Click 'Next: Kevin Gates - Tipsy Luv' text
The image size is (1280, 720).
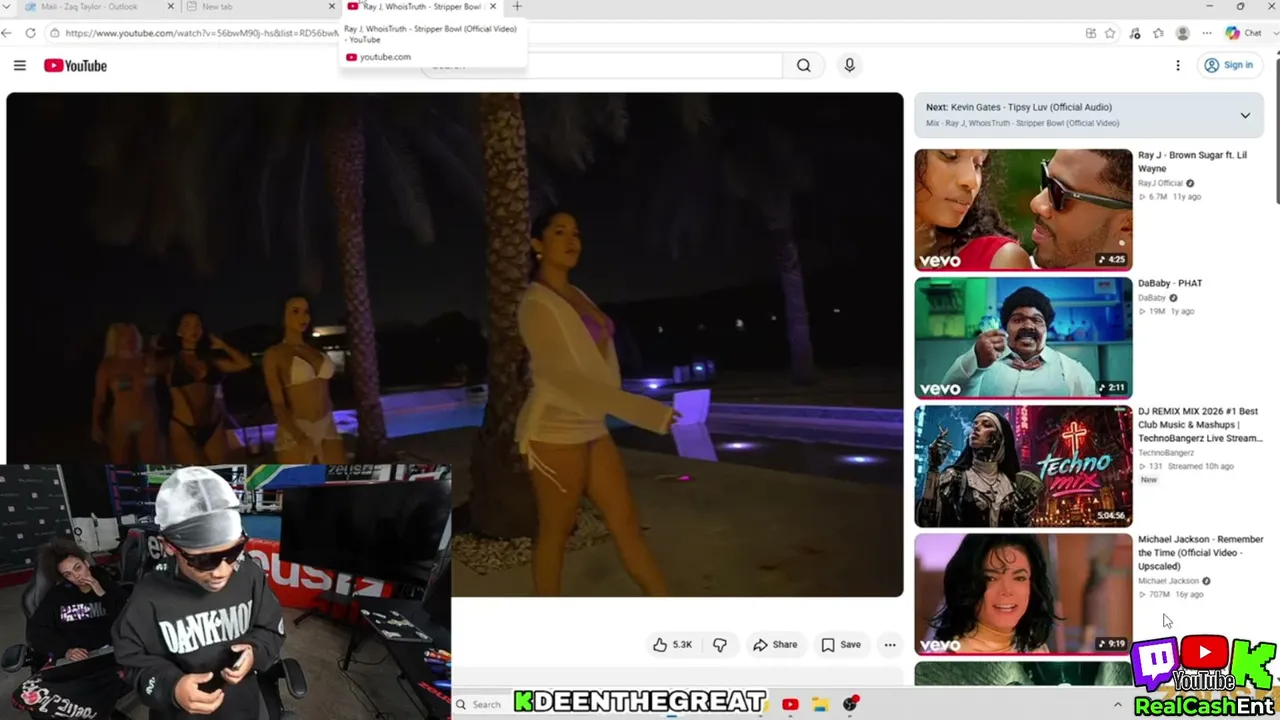pyautogui.click(x=1019, y=107)
